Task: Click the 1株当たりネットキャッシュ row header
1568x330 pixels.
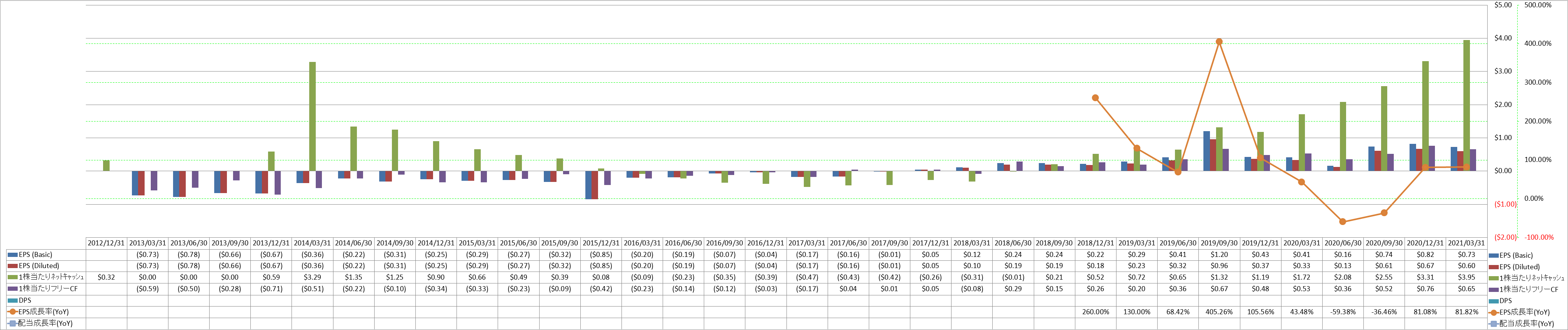Action: [46, 277]
